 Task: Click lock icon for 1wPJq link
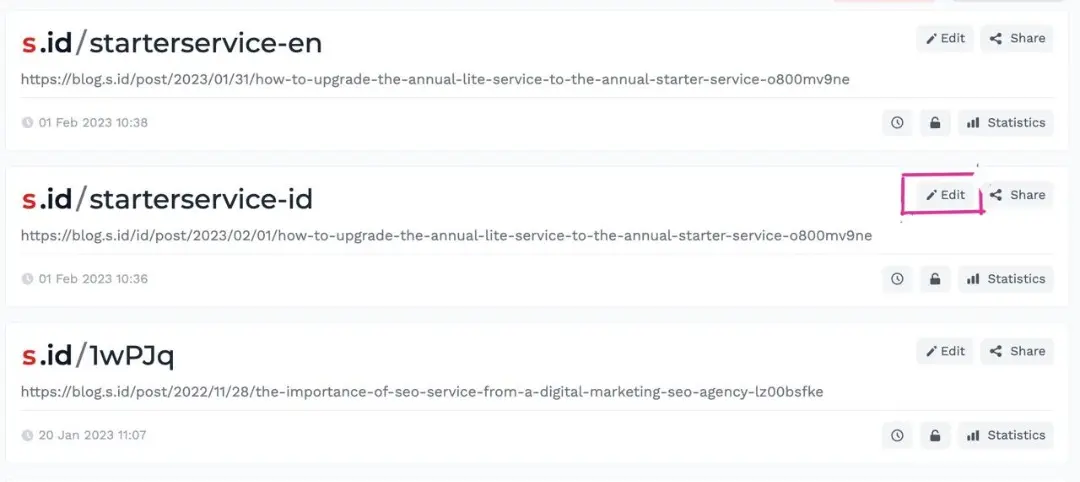935,435
